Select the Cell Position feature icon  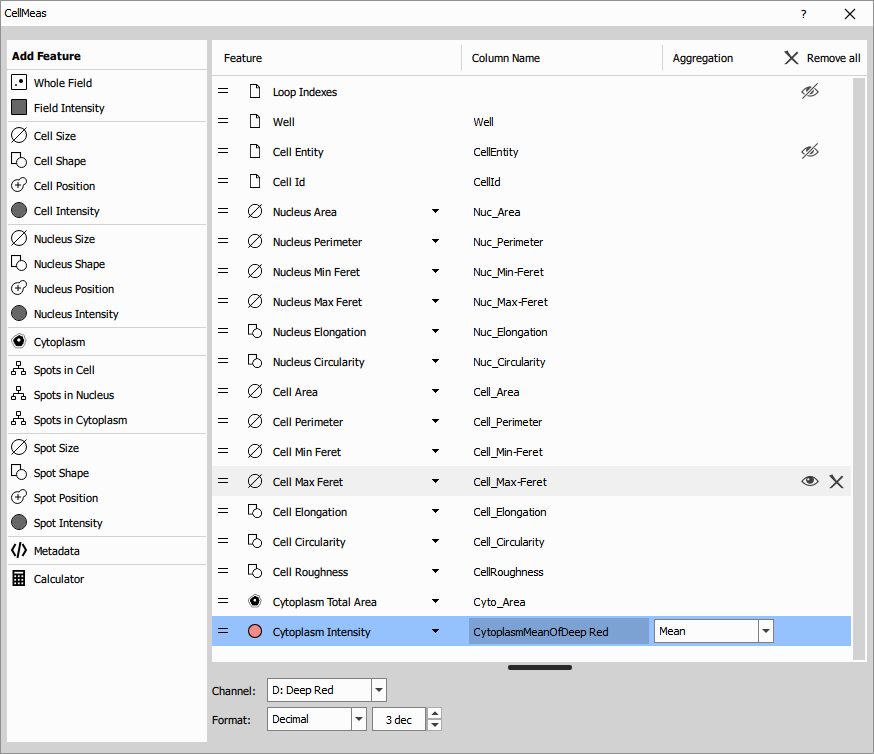click(19, 186)
